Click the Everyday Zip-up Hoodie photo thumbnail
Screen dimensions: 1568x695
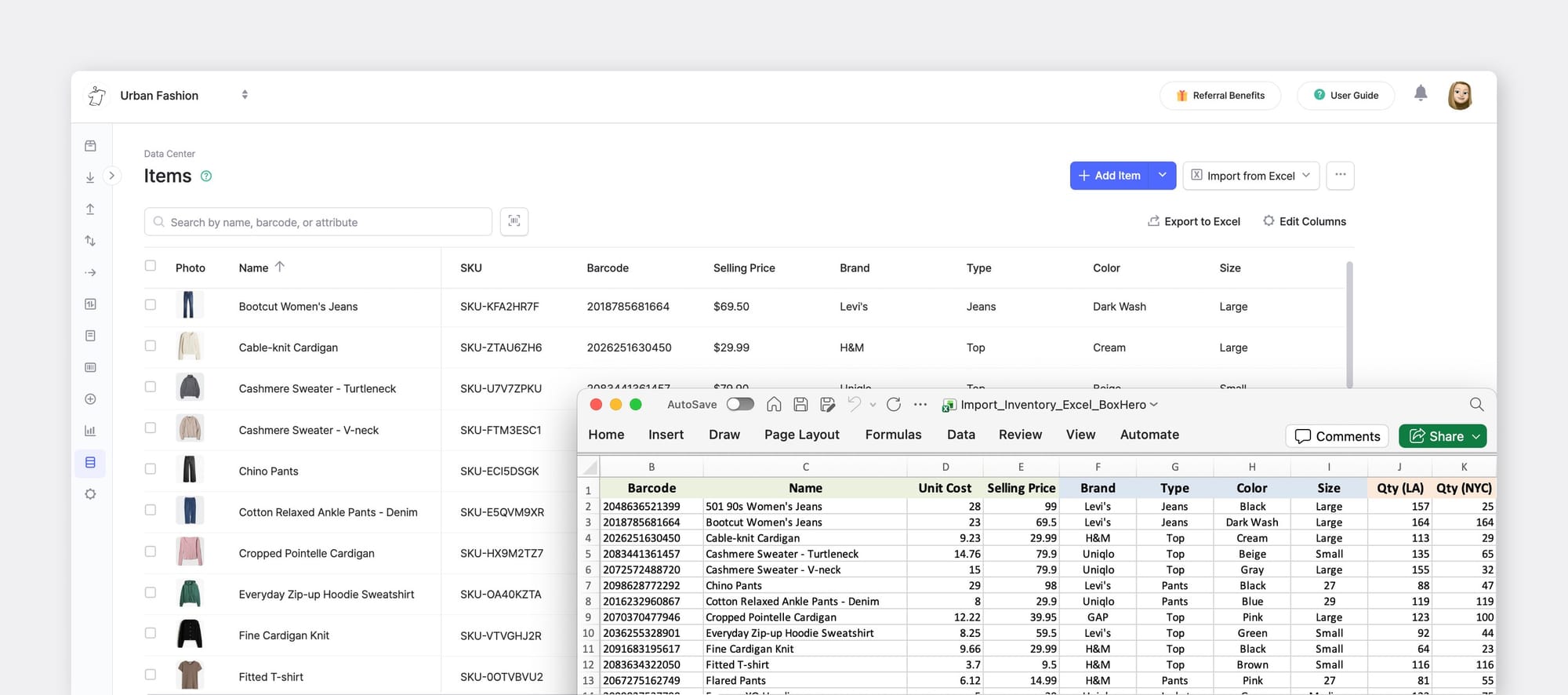pyautogui.click(x=190, y=593)
